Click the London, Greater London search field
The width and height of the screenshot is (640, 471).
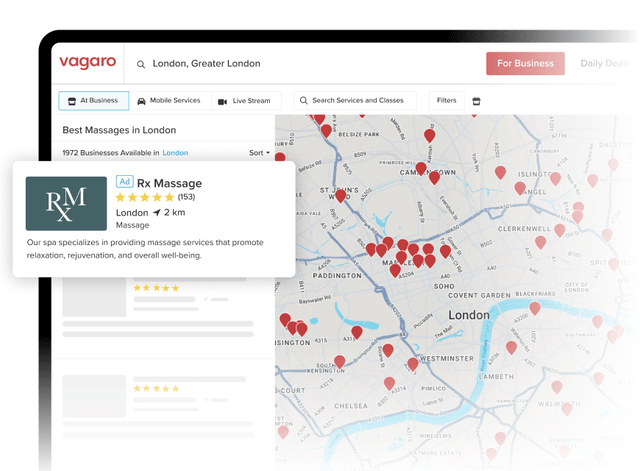[206, 64]
